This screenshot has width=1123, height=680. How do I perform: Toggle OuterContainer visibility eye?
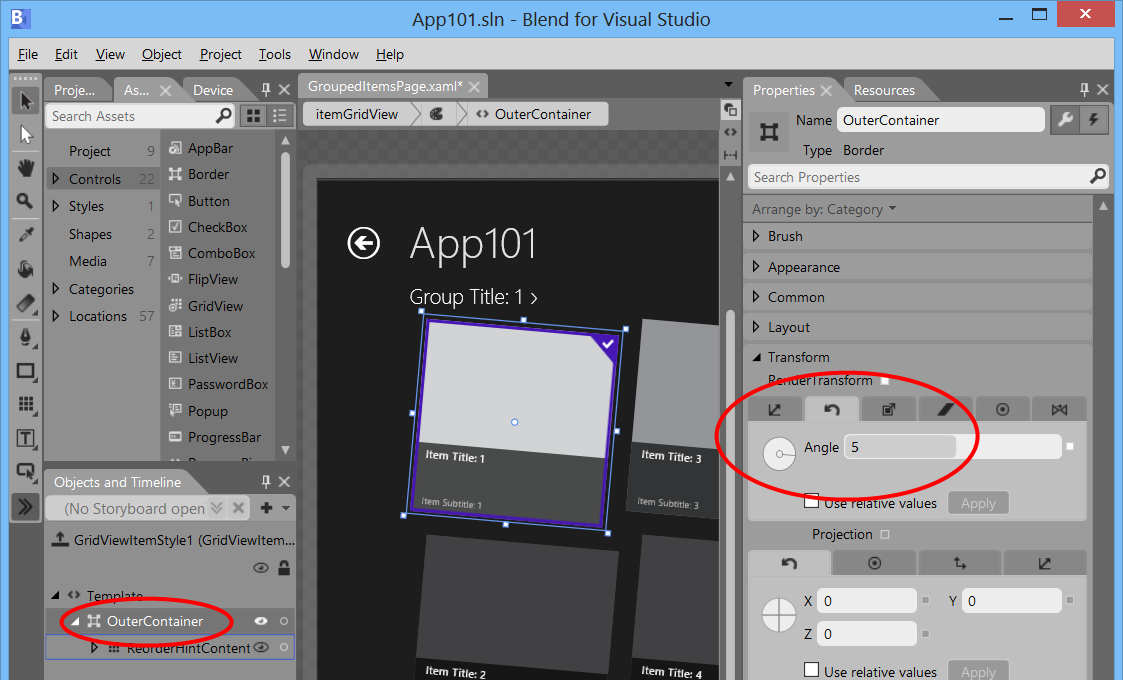pyautogui.click(x=261, y=621)
